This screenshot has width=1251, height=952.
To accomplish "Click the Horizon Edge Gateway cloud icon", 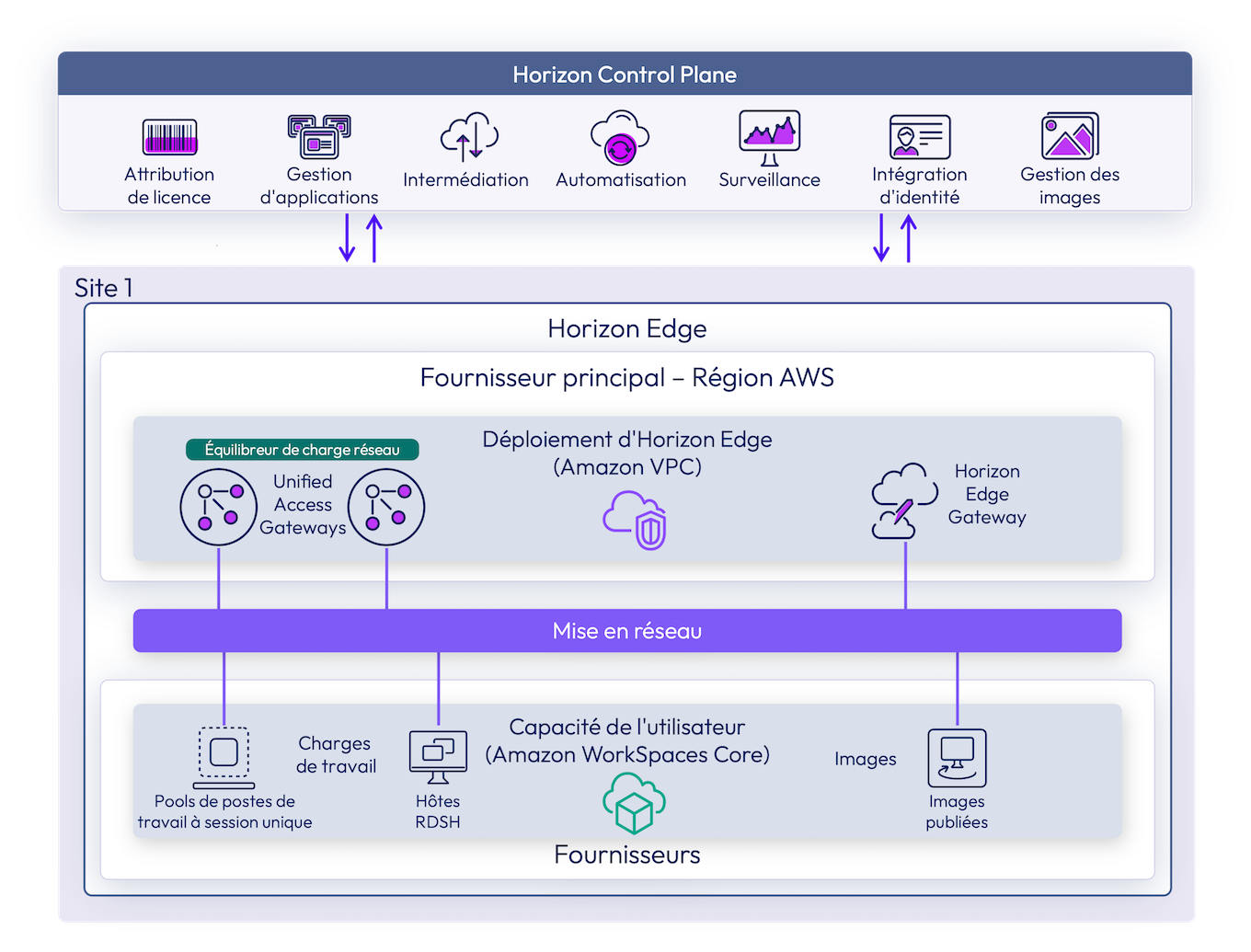I will pos(904,500).
